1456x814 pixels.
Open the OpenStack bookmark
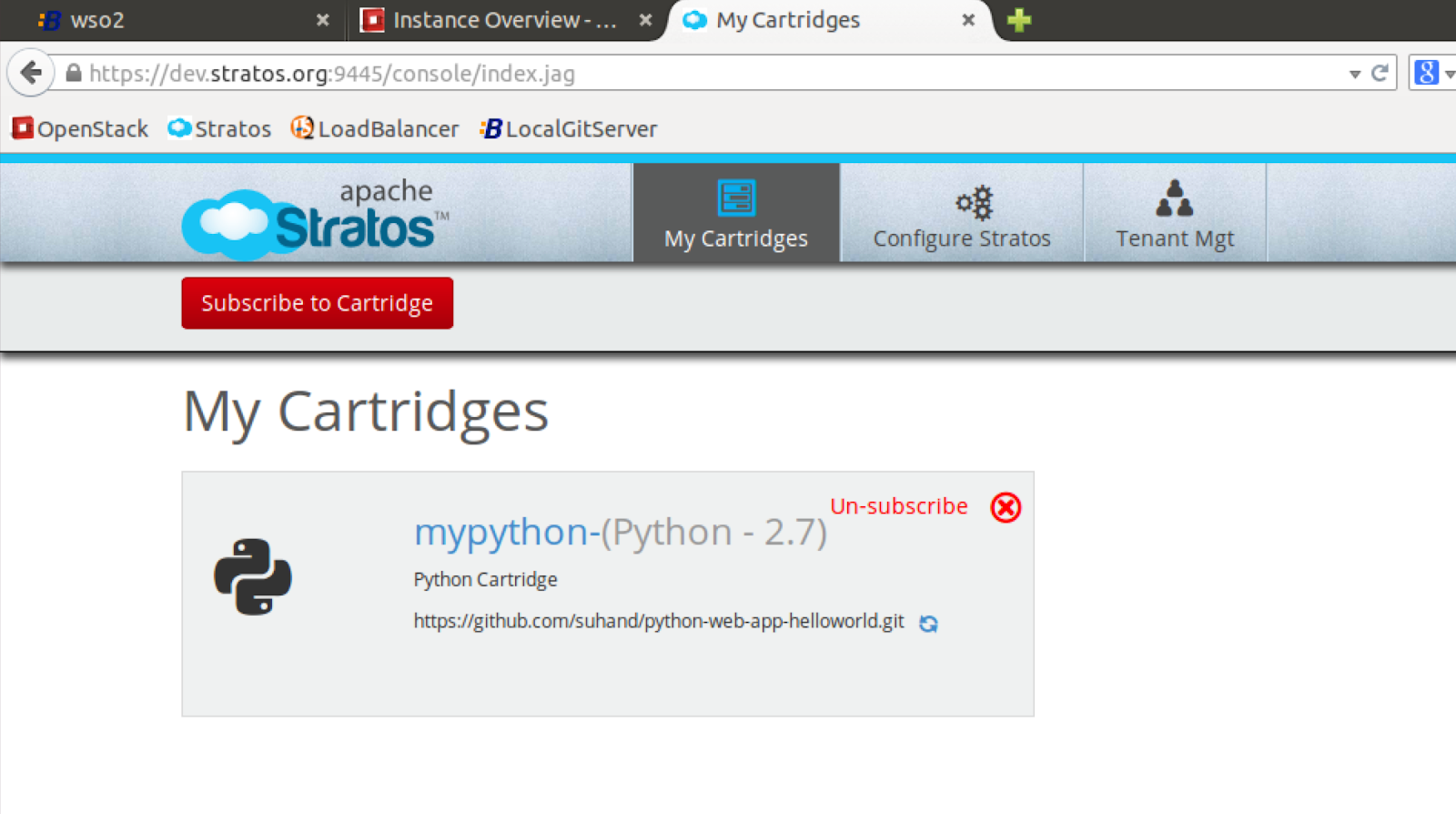click(80, 128)
